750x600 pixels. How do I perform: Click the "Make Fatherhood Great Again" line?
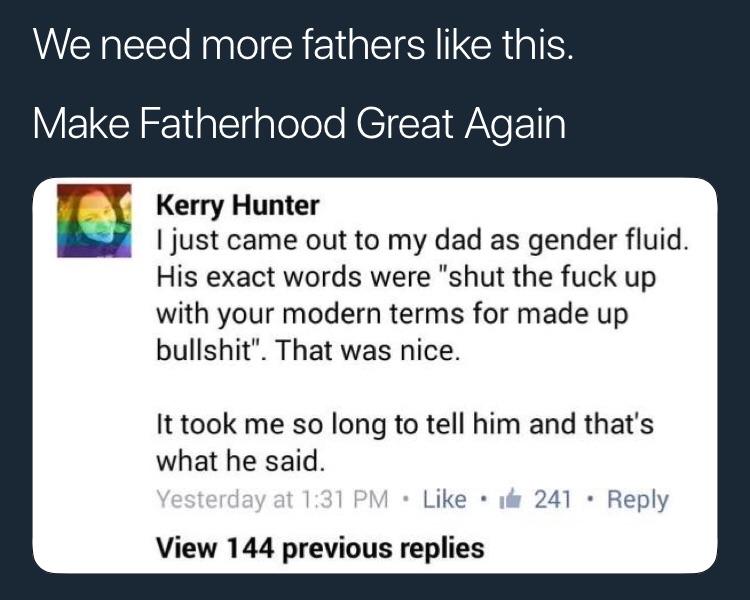(299, 124)
